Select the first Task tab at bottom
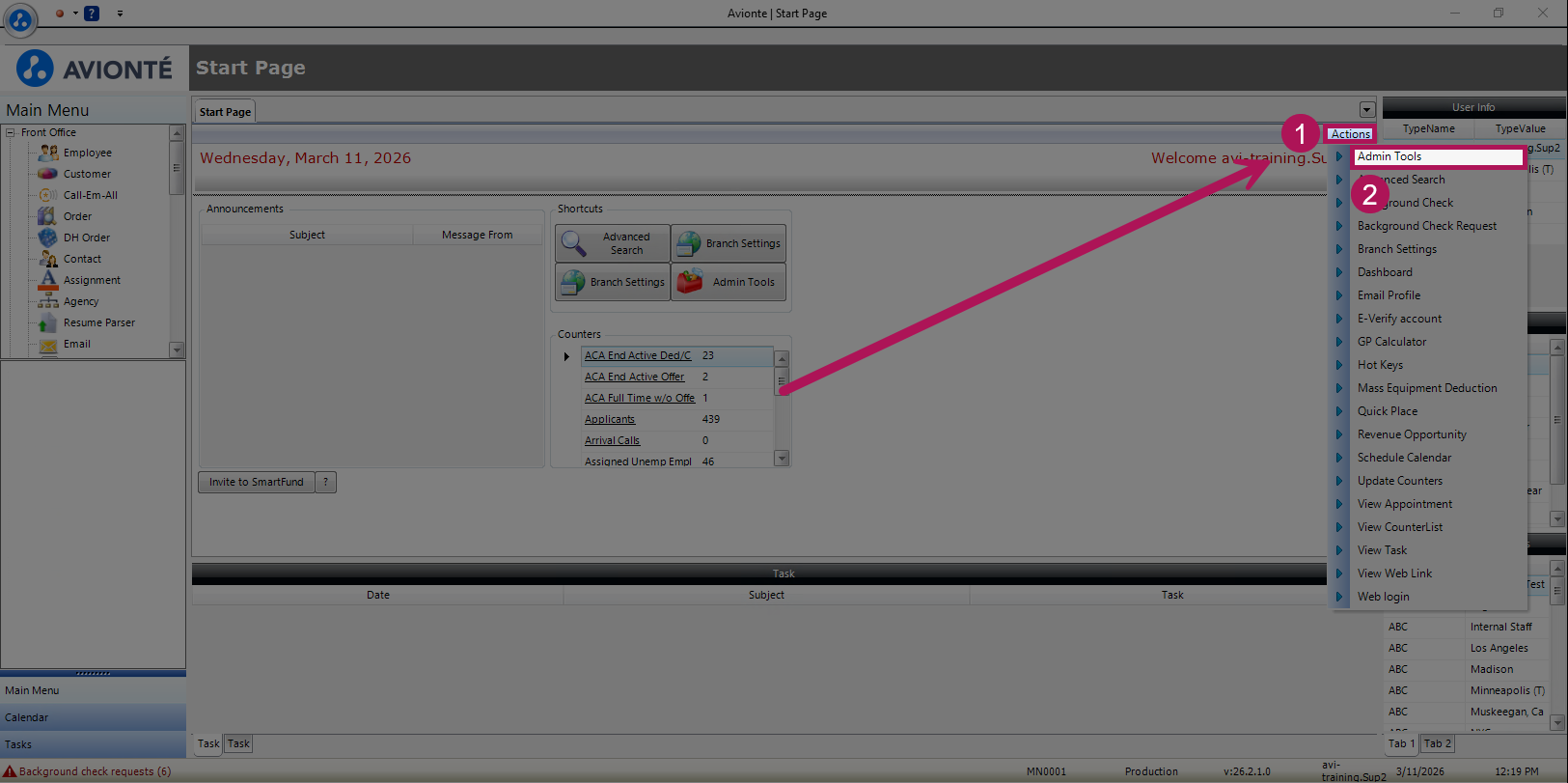 point(208,743)
